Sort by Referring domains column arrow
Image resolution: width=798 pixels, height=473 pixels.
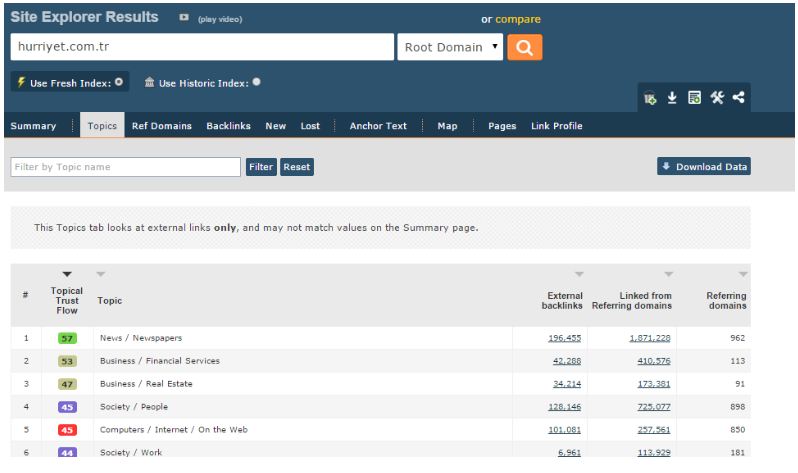743,274
